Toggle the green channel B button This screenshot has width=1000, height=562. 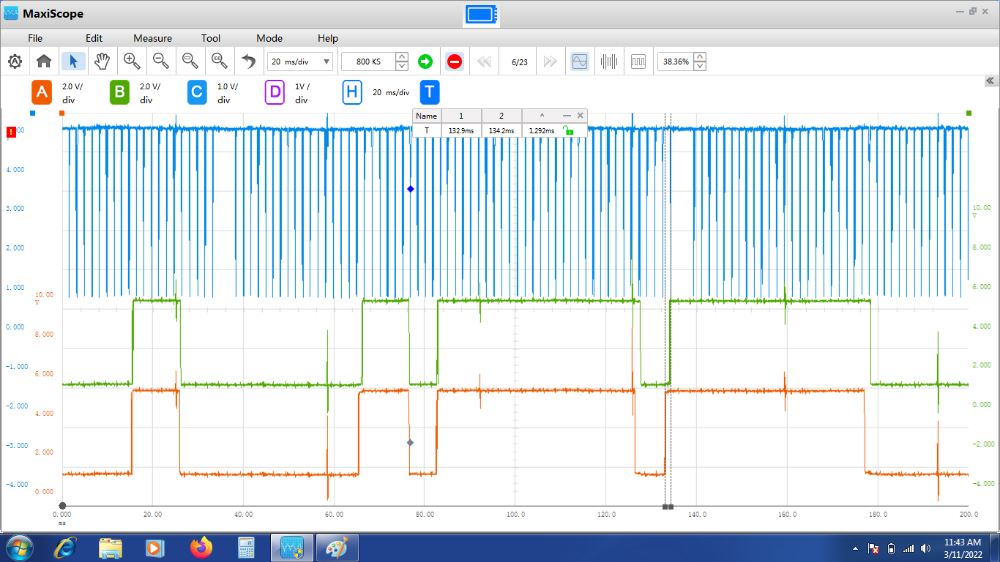[x=119, y=93]
